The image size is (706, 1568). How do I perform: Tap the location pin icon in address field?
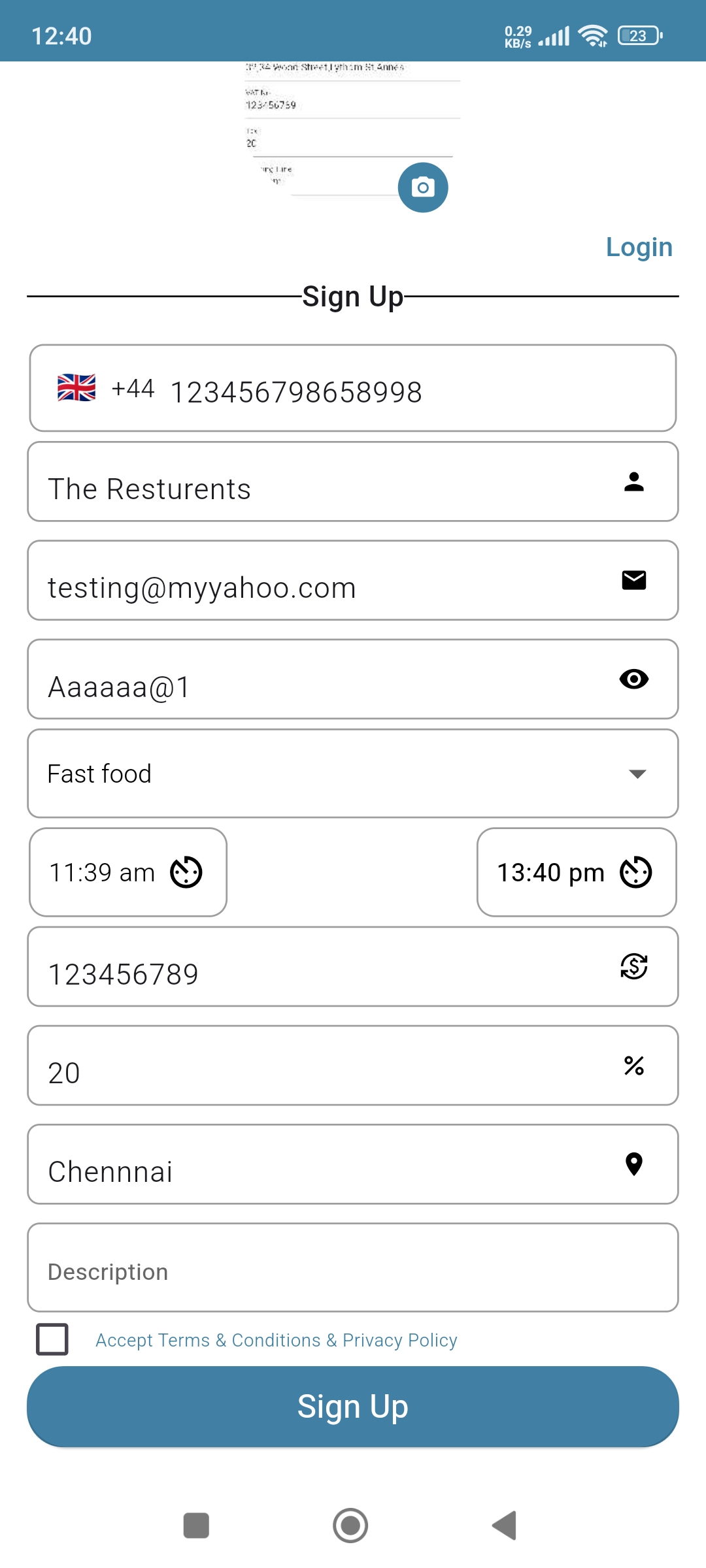point(633,1164)
